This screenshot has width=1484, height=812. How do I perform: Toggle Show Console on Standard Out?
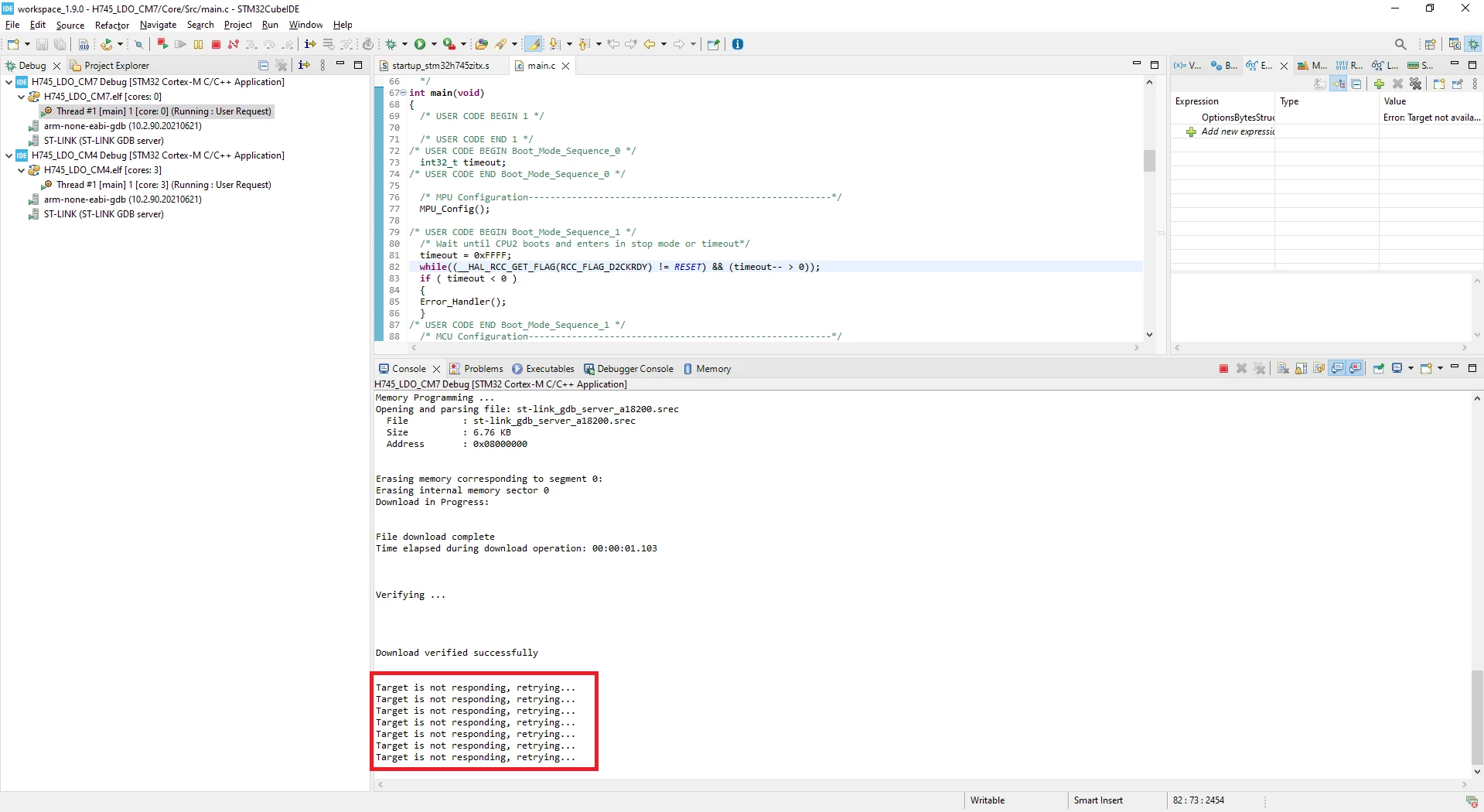[1337, 368]
